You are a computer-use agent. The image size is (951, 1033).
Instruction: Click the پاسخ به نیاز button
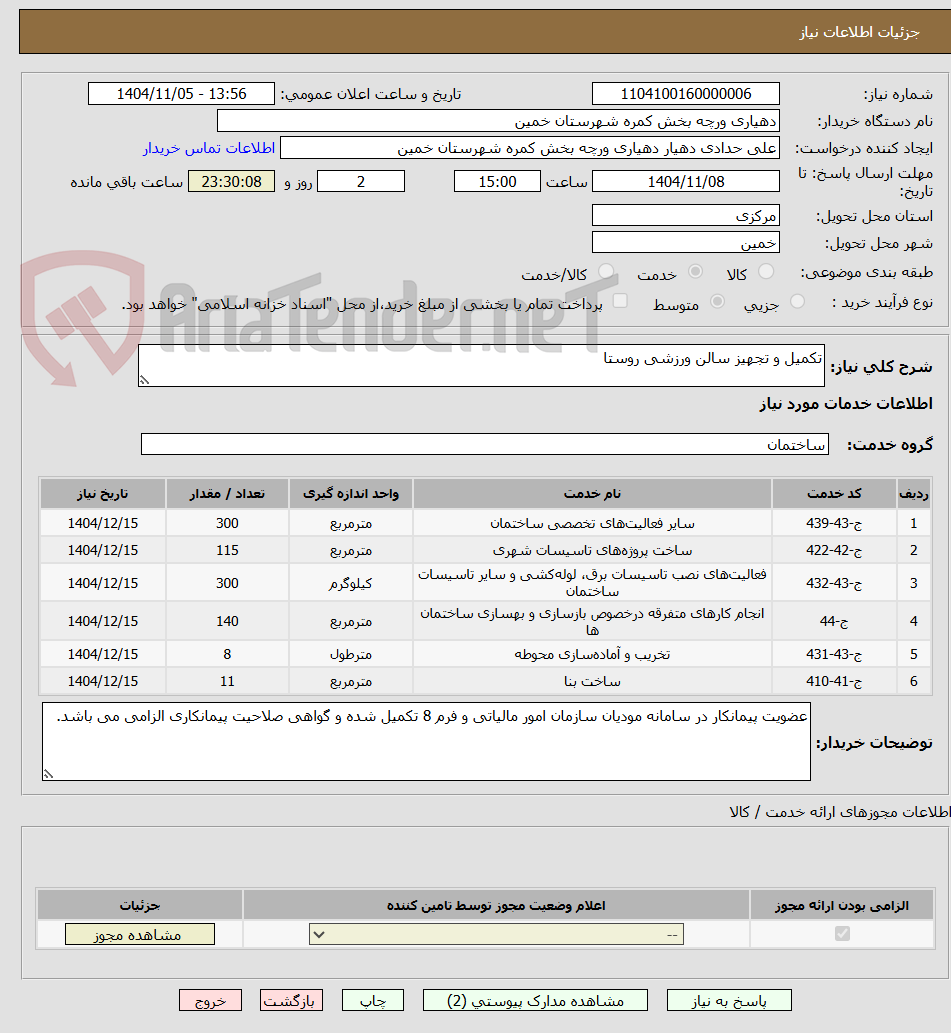(729, 1000)
